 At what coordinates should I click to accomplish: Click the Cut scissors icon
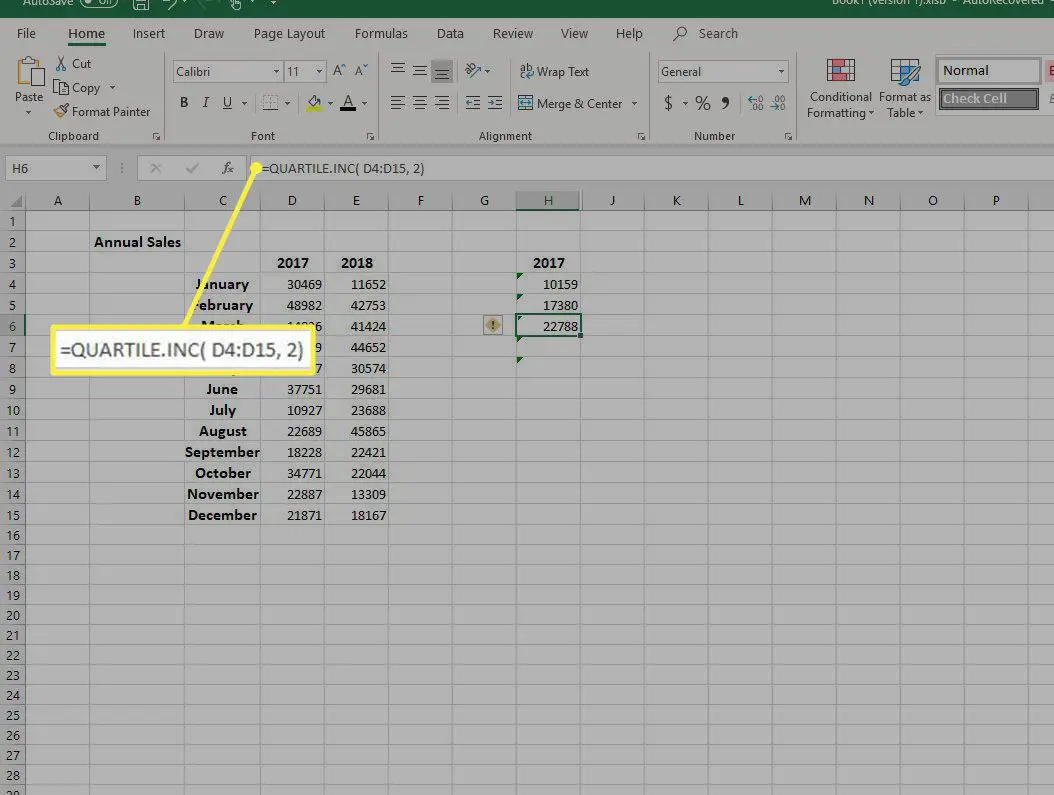[x=61, y=64]
